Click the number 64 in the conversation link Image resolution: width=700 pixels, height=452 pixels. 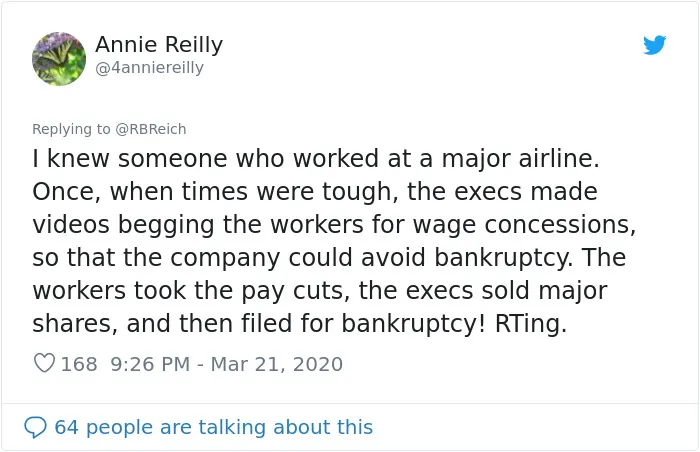pyautogui.click(x=67, y=427)
